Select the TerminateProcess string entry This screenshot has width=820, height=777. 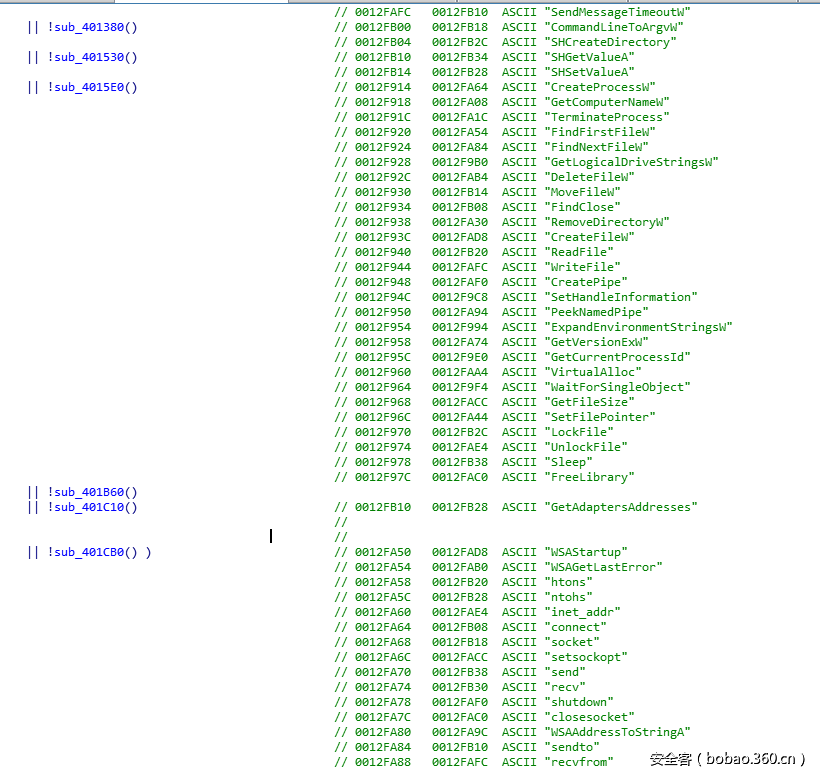pos(602,117)
